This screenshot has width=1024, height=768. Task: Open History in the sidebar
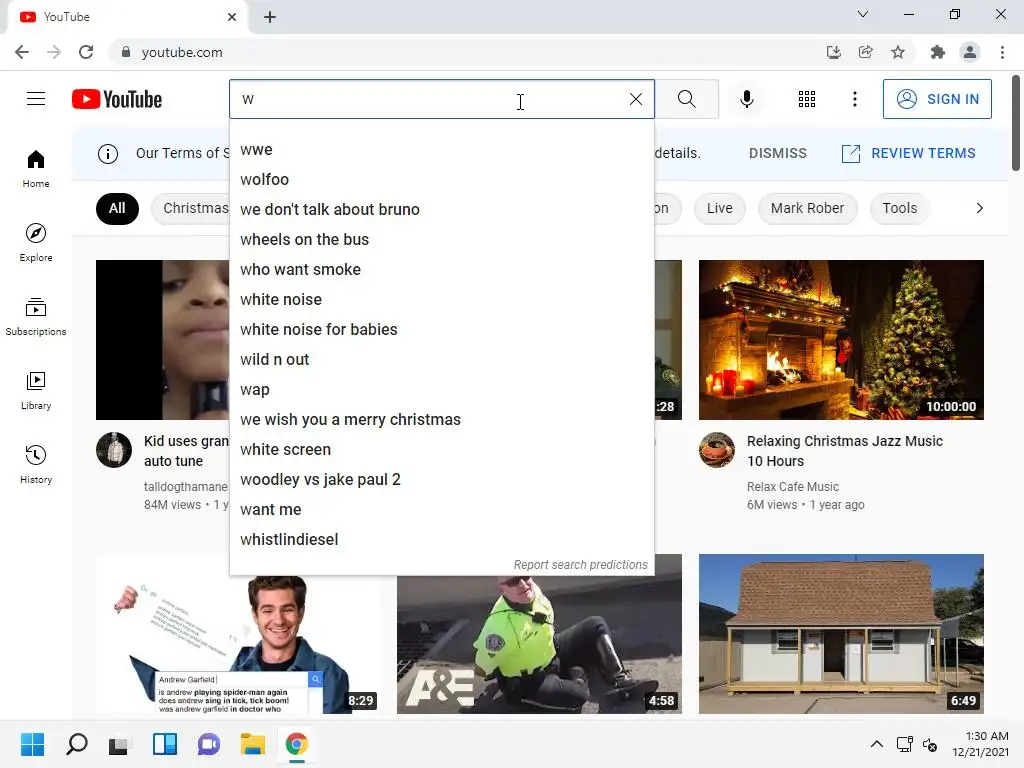[36, 464]
